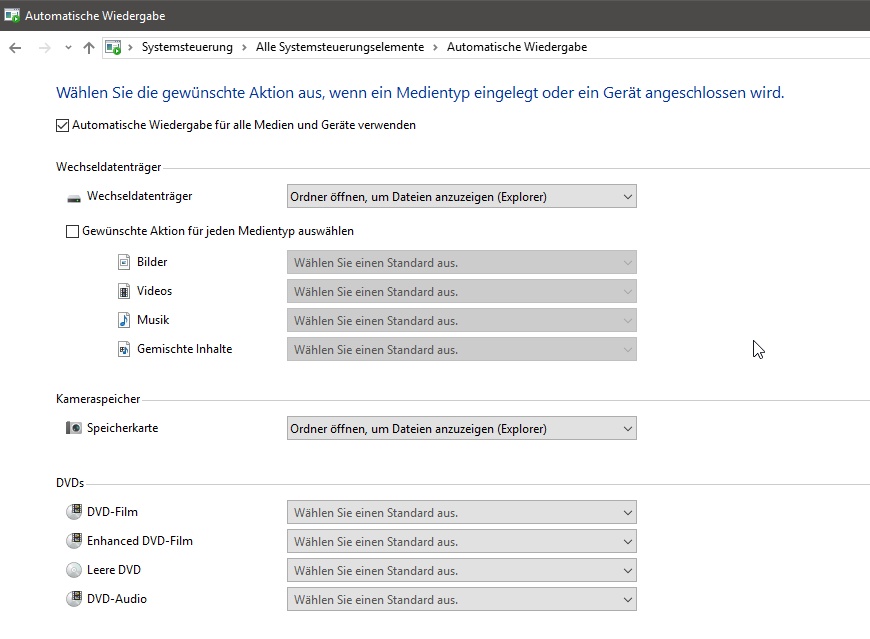Click the Automatische Wiedergabe breadcrumb segment

point(516,47)
